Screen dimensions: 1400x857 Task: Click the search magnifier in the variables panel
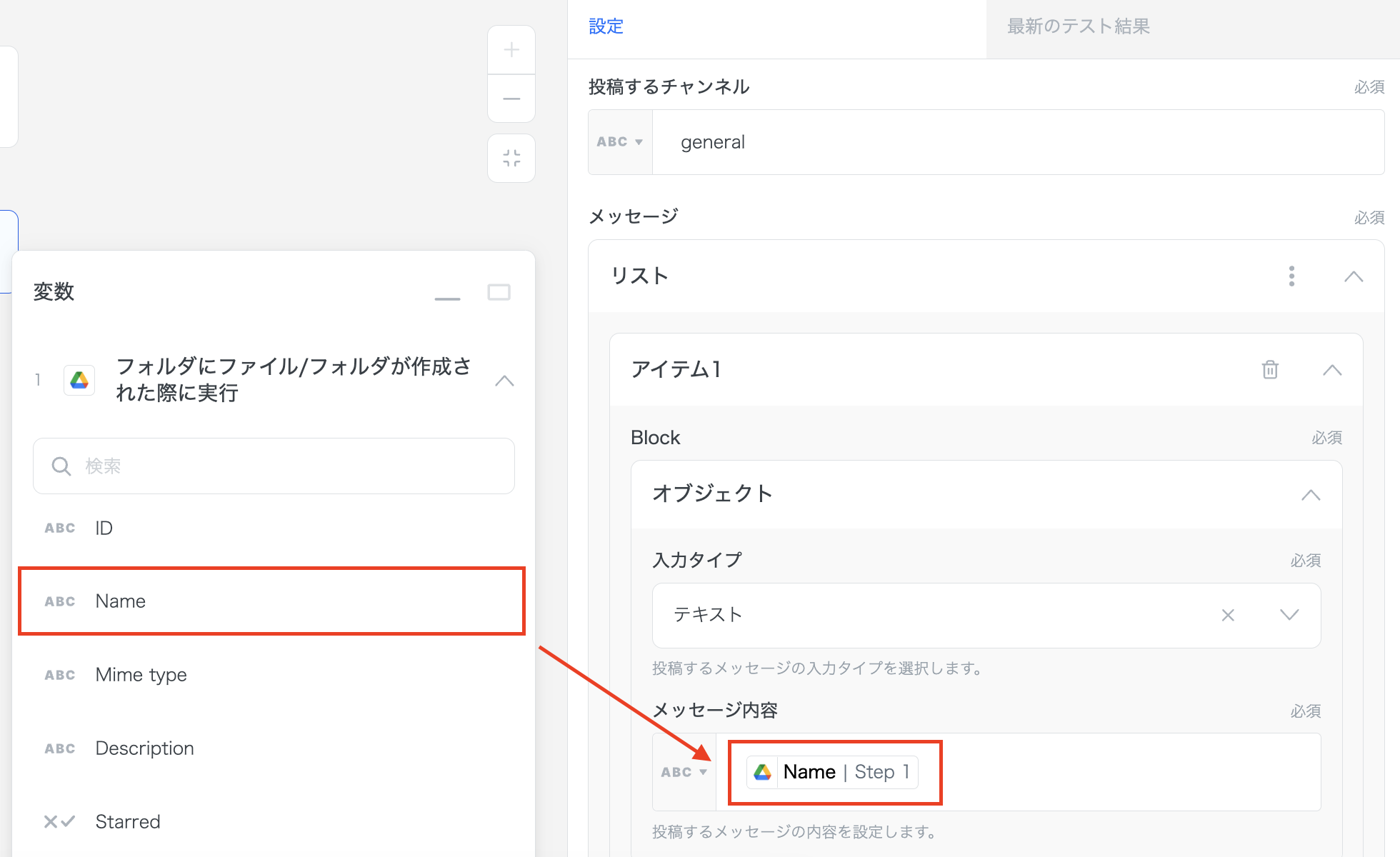coord(61,466)
